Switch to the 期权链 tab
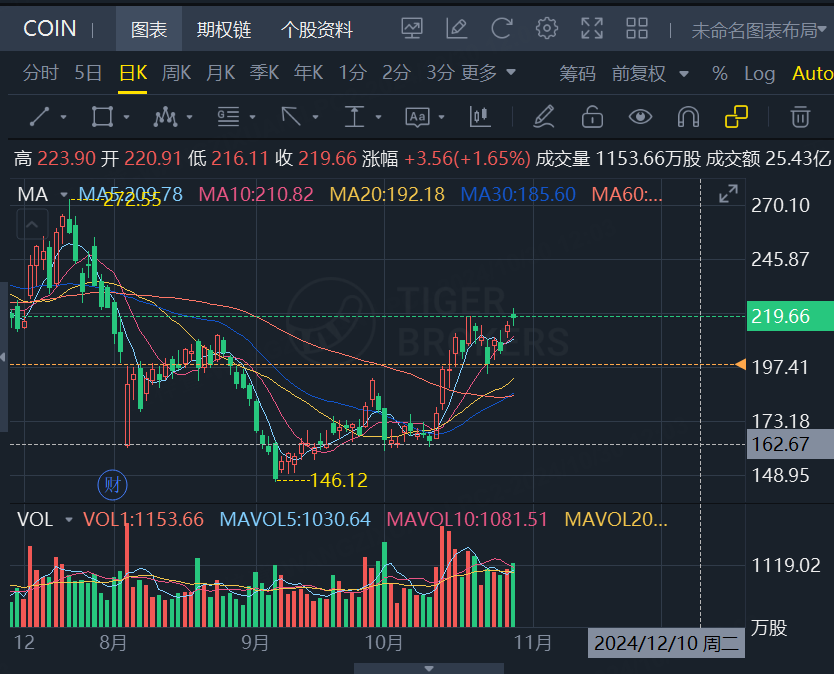Screen dimensions: 834x674 (x=224, y=28)
